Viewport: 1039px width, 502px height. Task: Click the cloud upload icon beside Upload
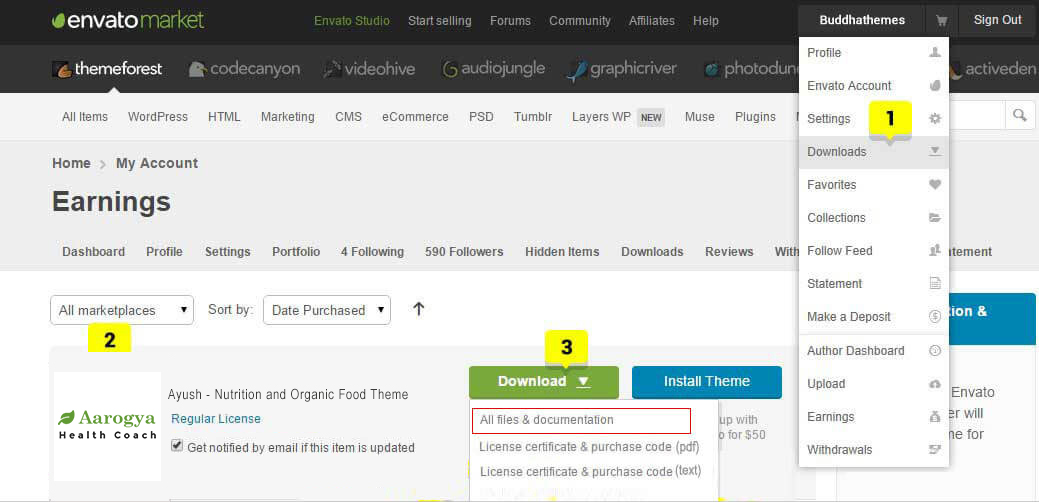coord(934,384)
